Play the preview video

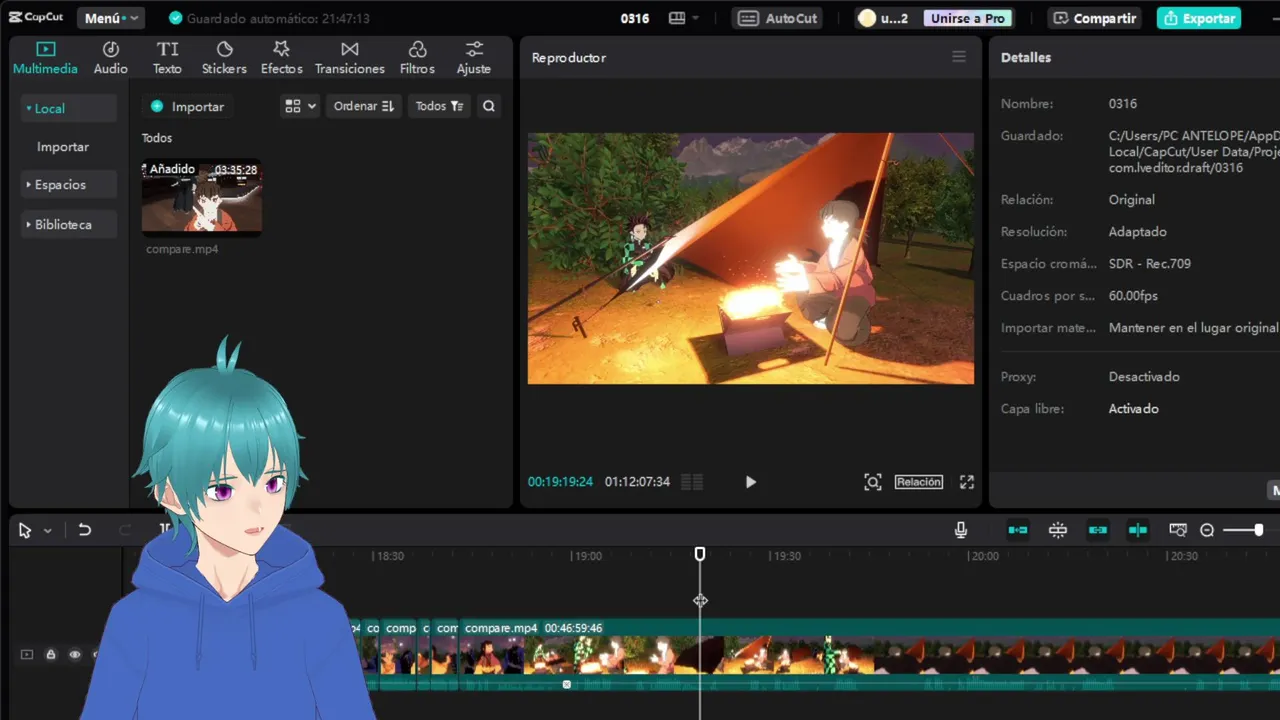[751, 482]
